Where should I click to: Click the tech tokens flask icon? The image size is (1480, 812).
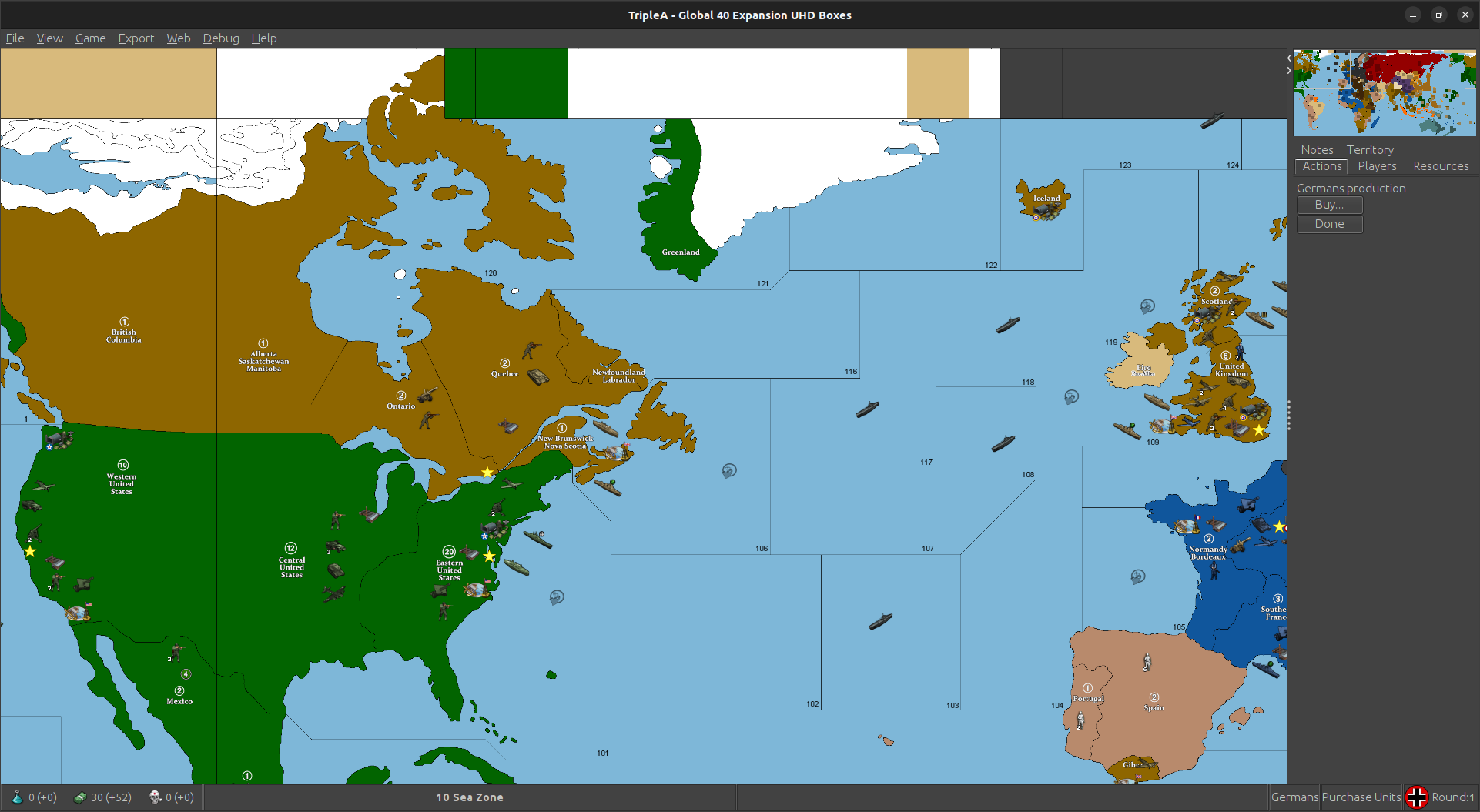[17, 797]
